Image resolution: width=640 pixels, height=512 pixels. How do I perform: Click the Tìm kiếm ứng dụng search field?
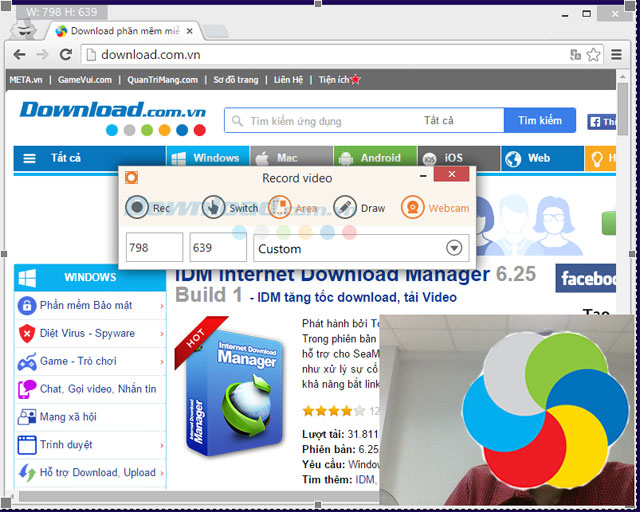[x=322, y=121]
